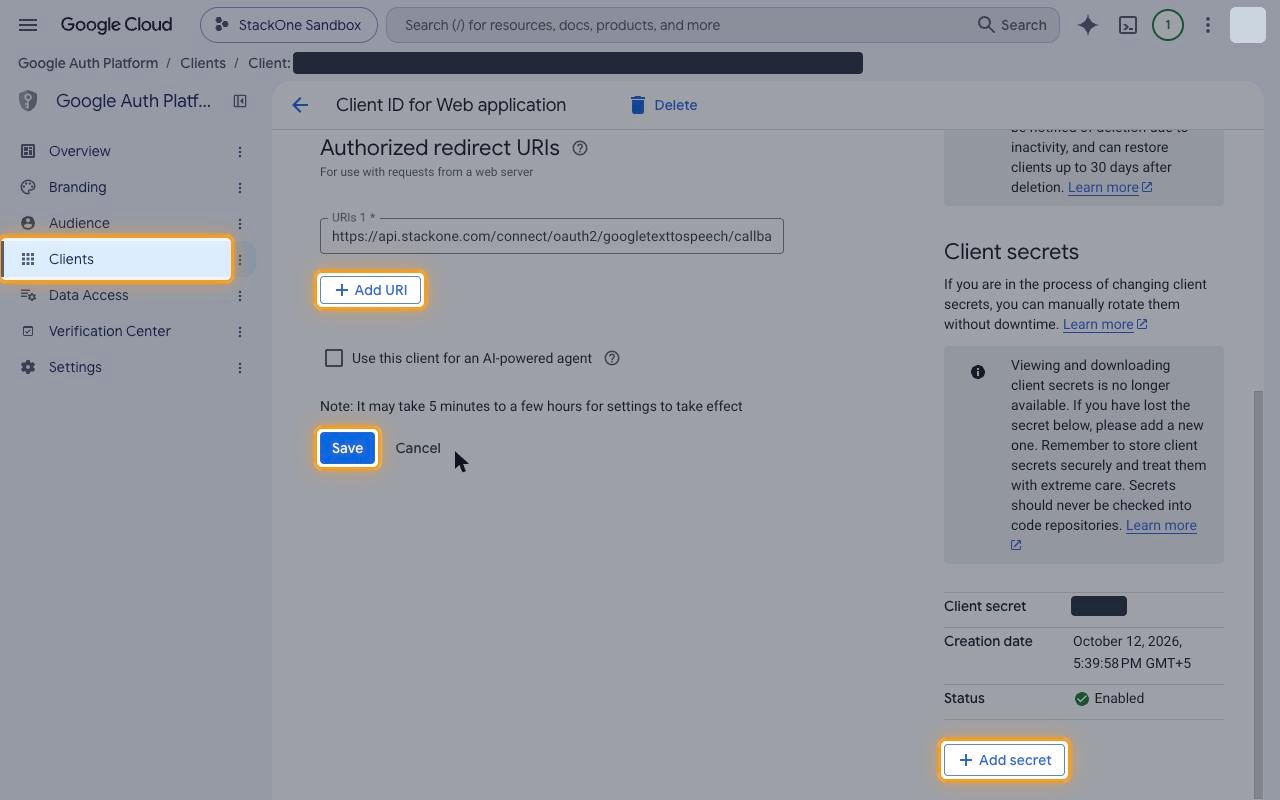Click the Google Auth Platform breadcrumb

click(x=88, y=63)
